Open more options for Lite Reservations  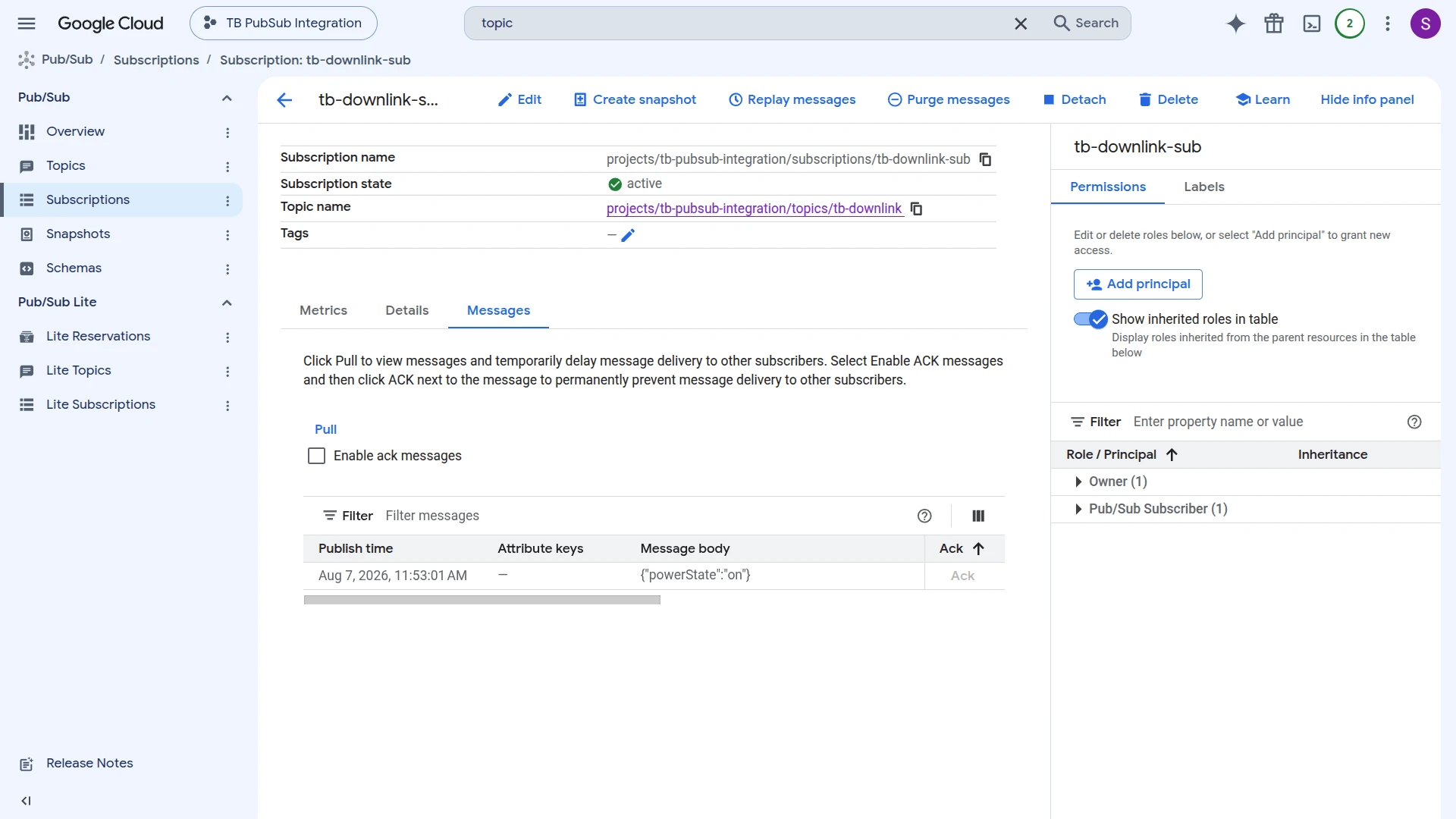click(227, 337)
